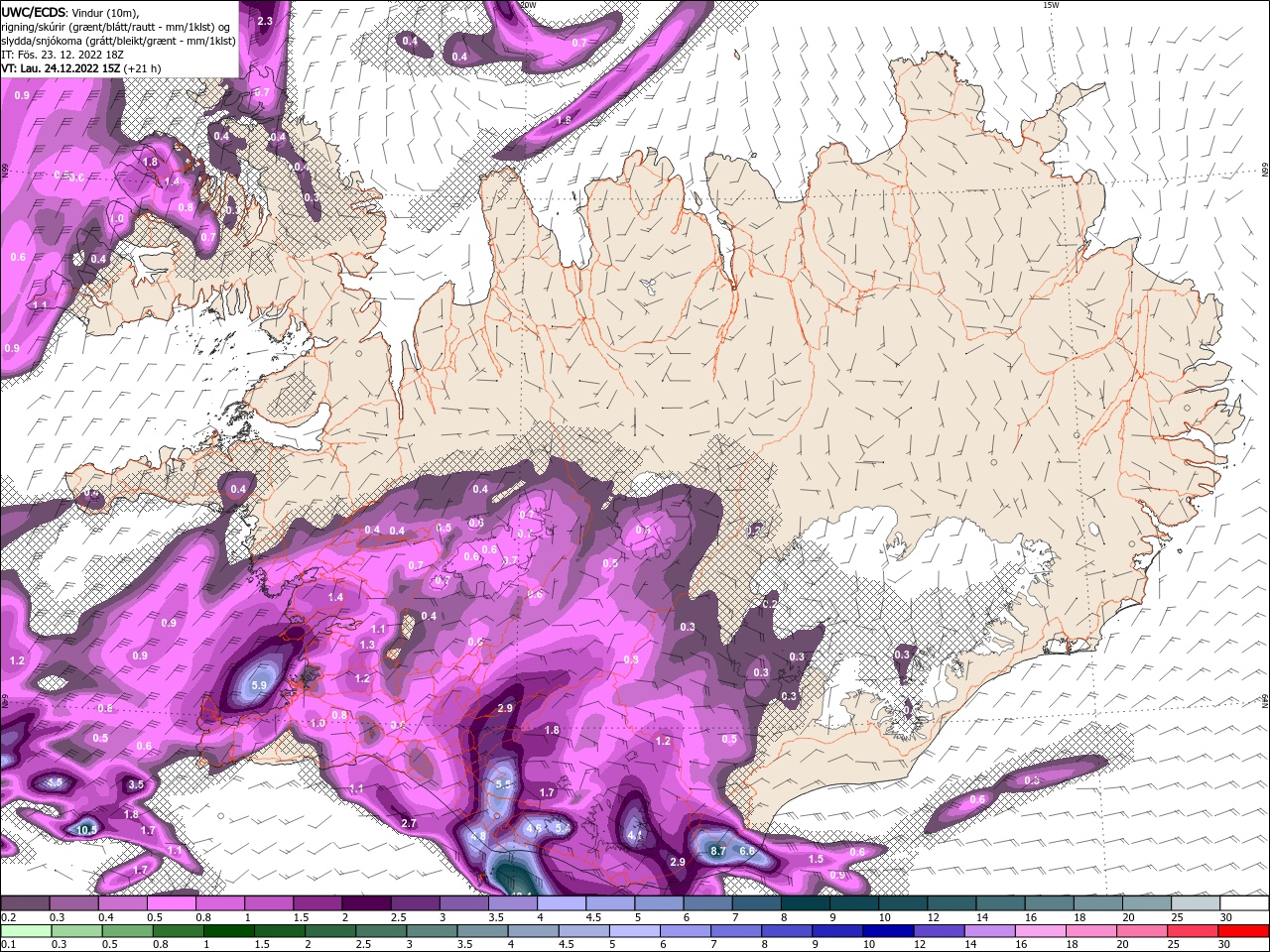Viewport: 1270px width, 952px height.
Task: Click the 0.1 label on the rain legend
Action: tap(9, 944)
